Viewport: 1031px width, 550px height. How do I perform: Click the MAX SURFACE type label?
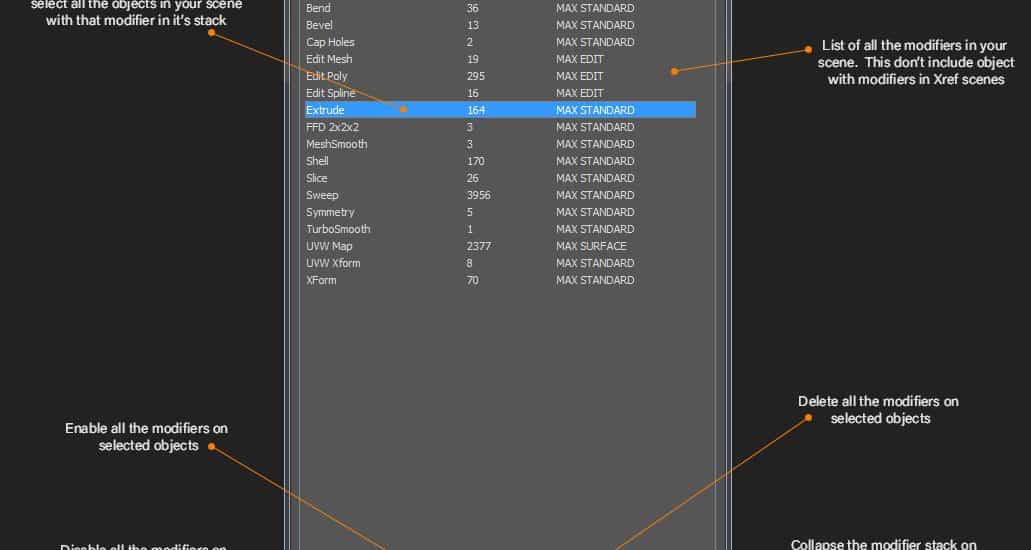tap(591, 246)
